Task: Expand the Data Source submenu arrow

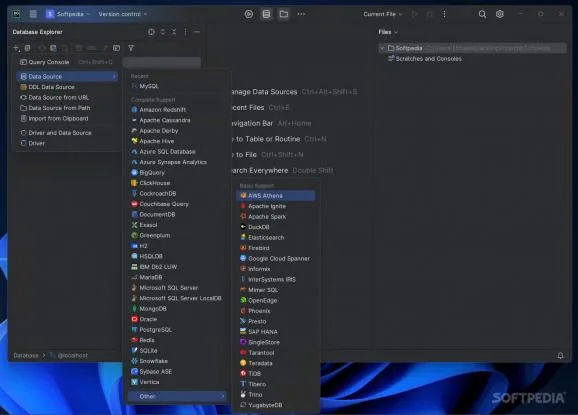Action: [x=114, y=76]
